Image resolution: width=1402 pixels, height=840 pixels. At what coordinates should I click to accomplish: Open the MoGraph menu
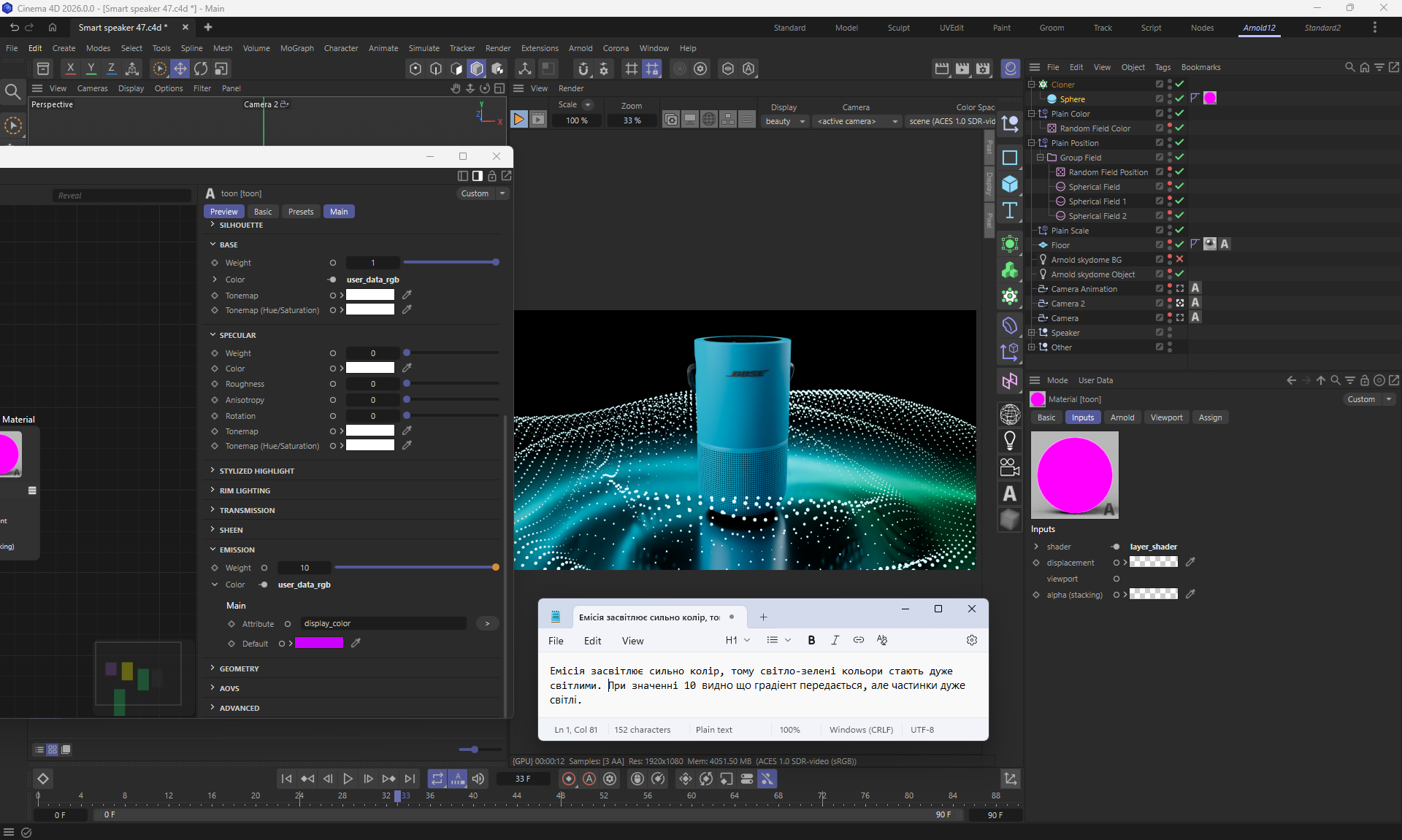coord(296,48)
